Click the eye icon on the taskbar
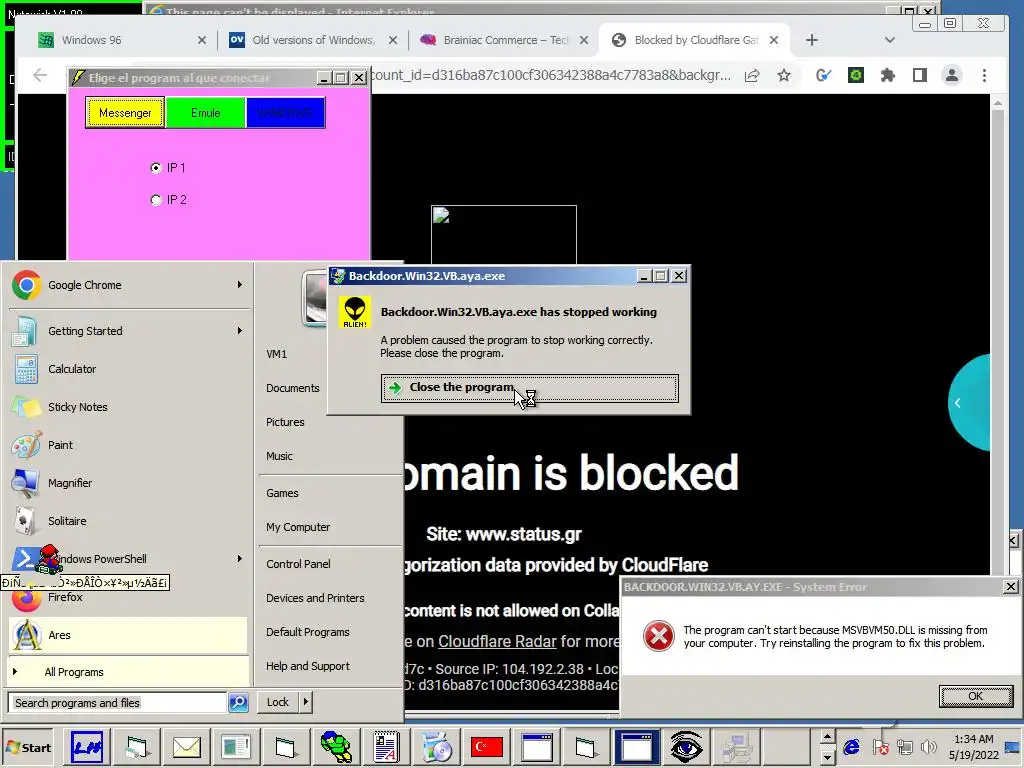This screenshot has height=768, width=1024. tap(686, 747)
